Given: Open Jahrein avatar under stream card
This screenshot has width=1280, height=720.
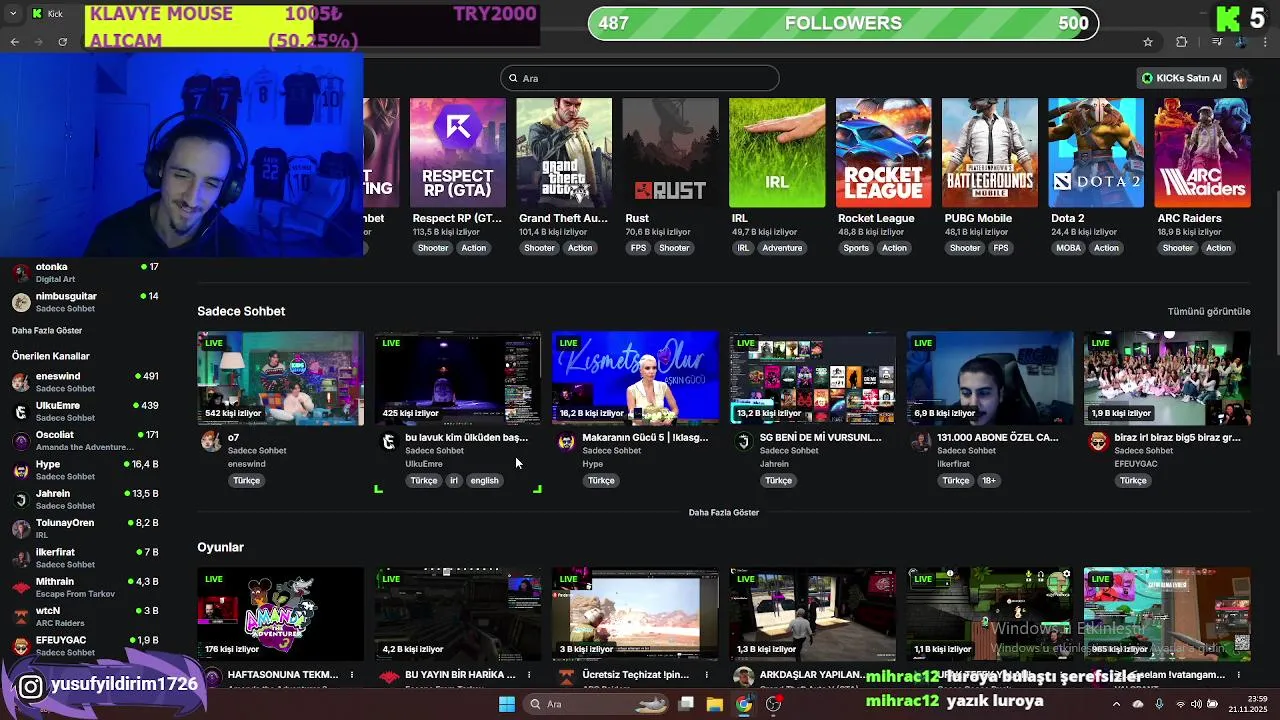Looking at the screenshot, I should click(743, 442).
